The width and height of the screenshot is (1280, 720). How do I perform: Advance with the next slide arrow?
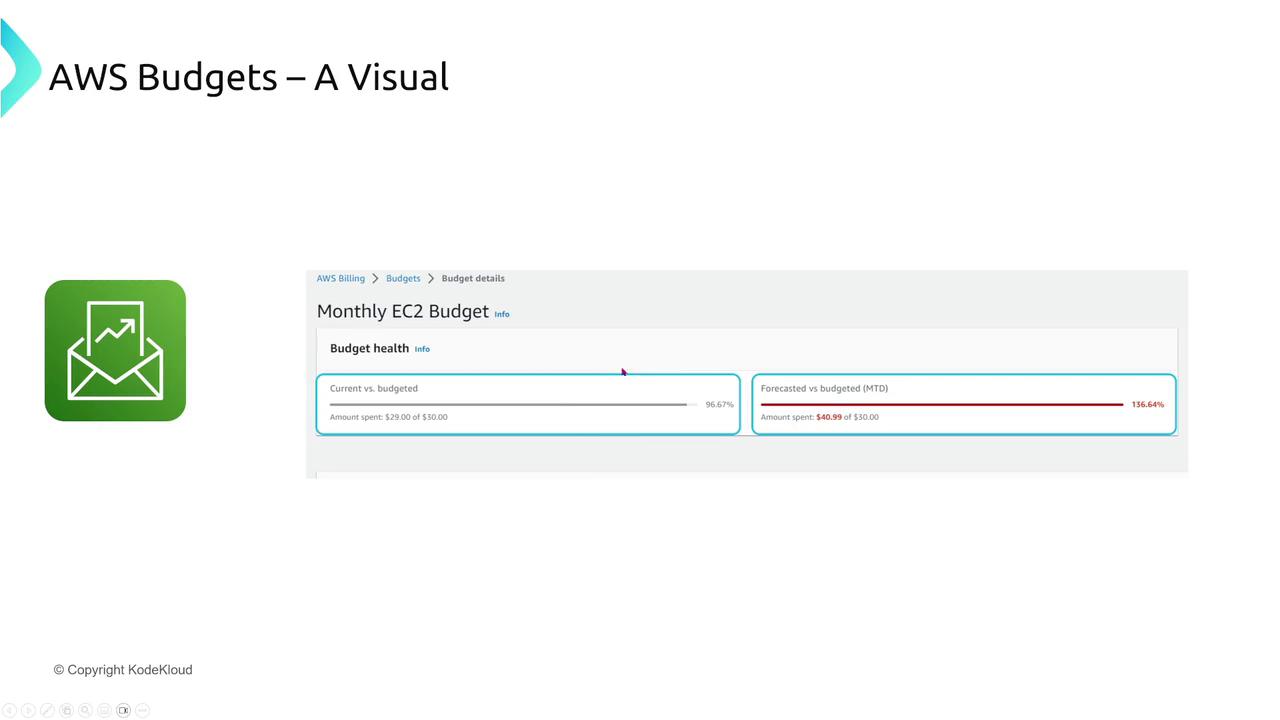pos(28,710)
